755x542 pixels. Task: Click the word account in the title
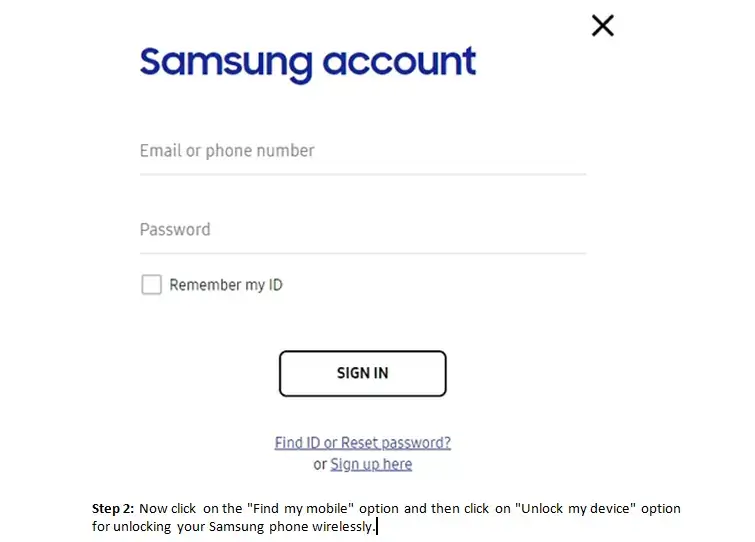(399, 62)
